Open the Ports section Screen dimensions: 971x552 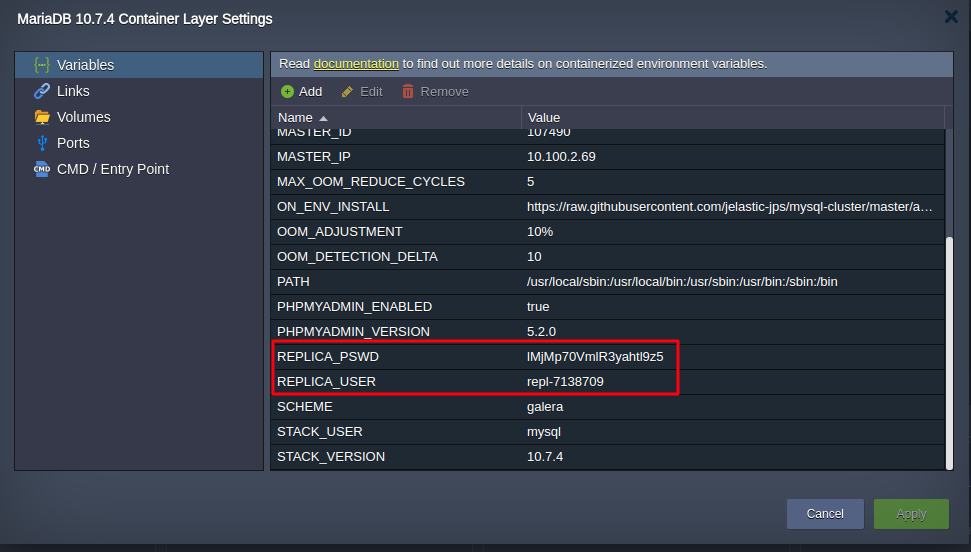click(139, 143)
